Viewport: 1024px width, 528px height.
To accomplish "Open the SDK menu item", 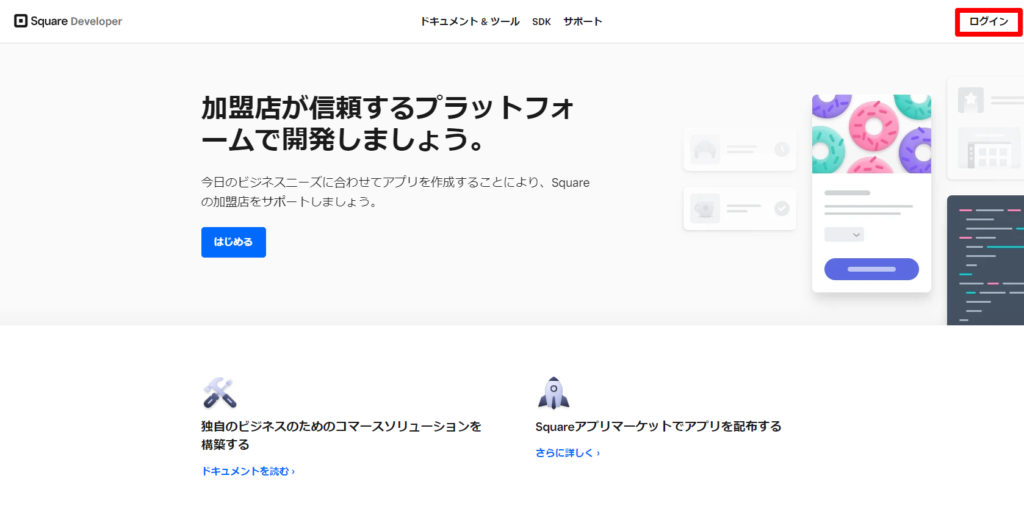I will point(541,22).
